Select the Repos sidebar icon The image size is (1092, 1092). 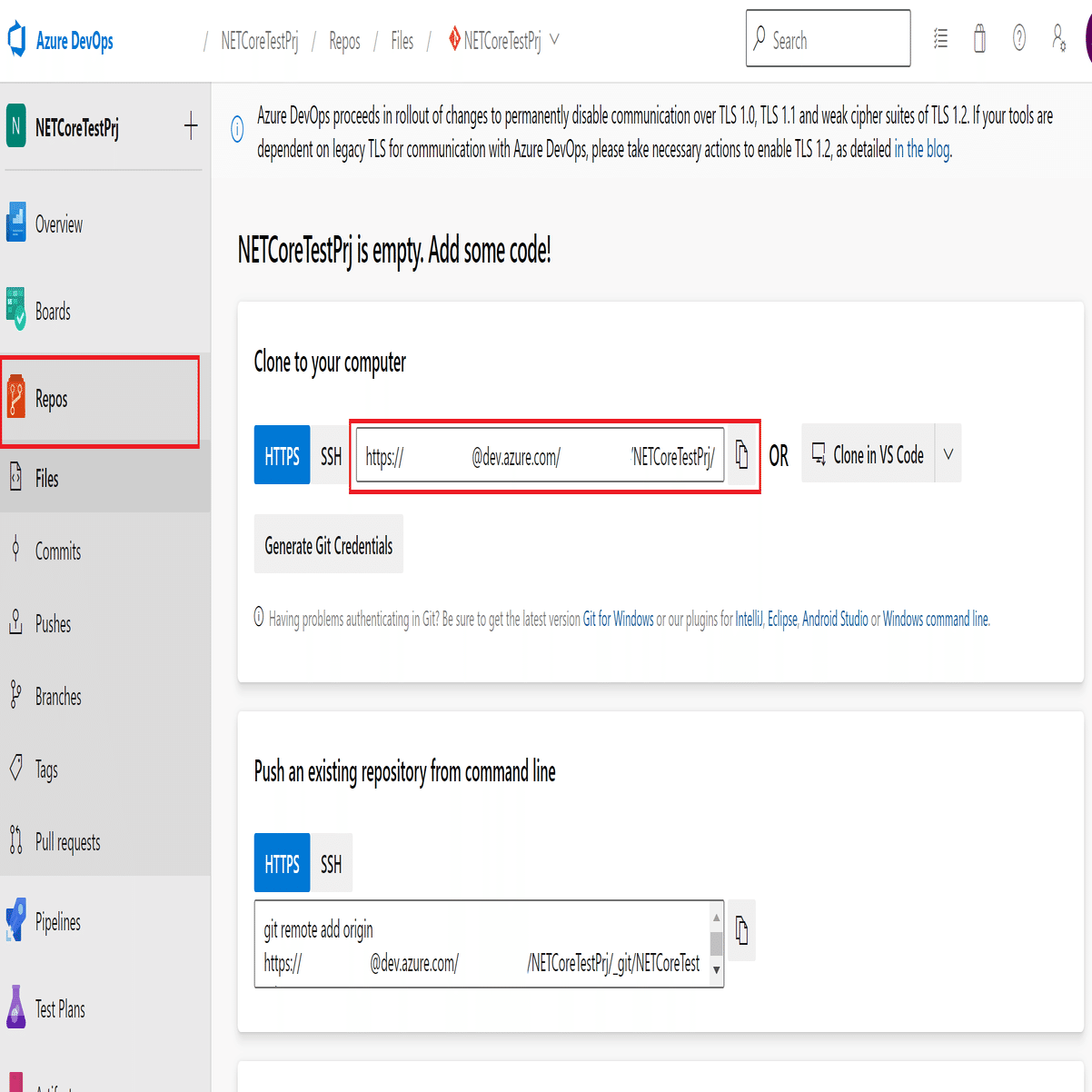coord(16,398)
